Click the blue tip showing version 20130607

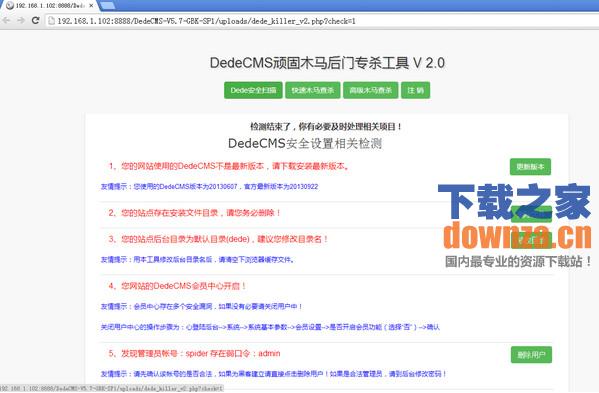[209, 187]
